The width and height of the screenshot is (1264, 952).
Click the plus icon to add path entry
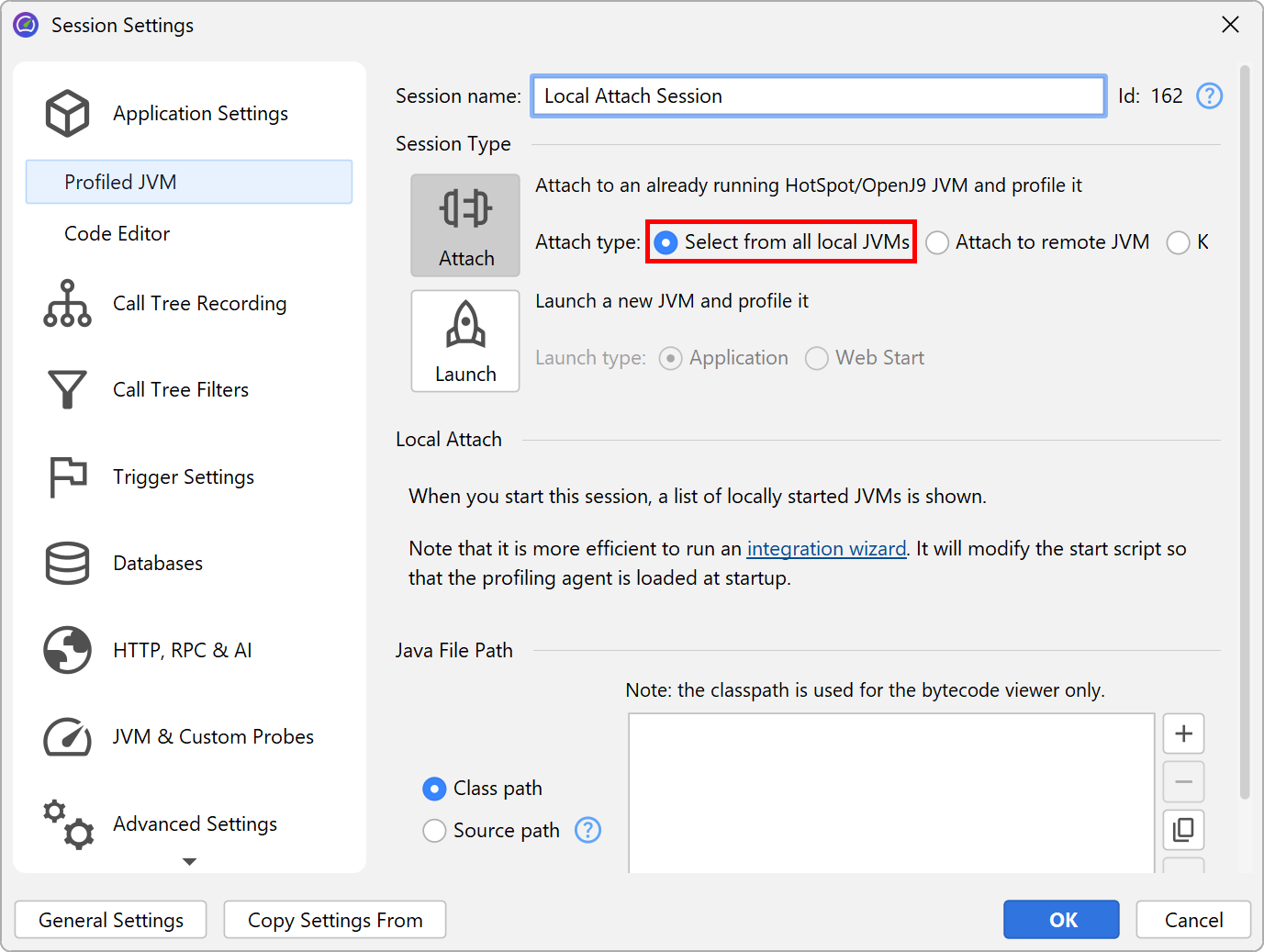pos(1183,734)
